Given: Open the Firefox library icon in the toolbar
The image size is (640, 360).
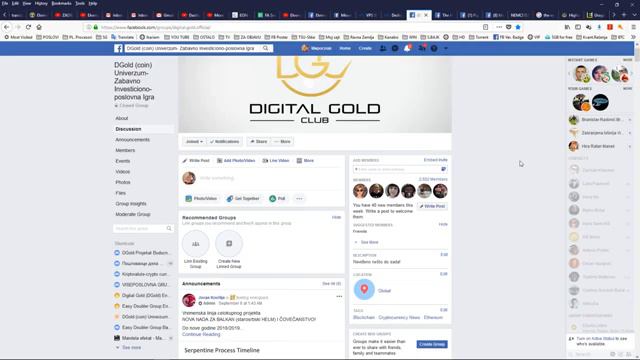Looking at the screenshot, I should pos(567,27).
